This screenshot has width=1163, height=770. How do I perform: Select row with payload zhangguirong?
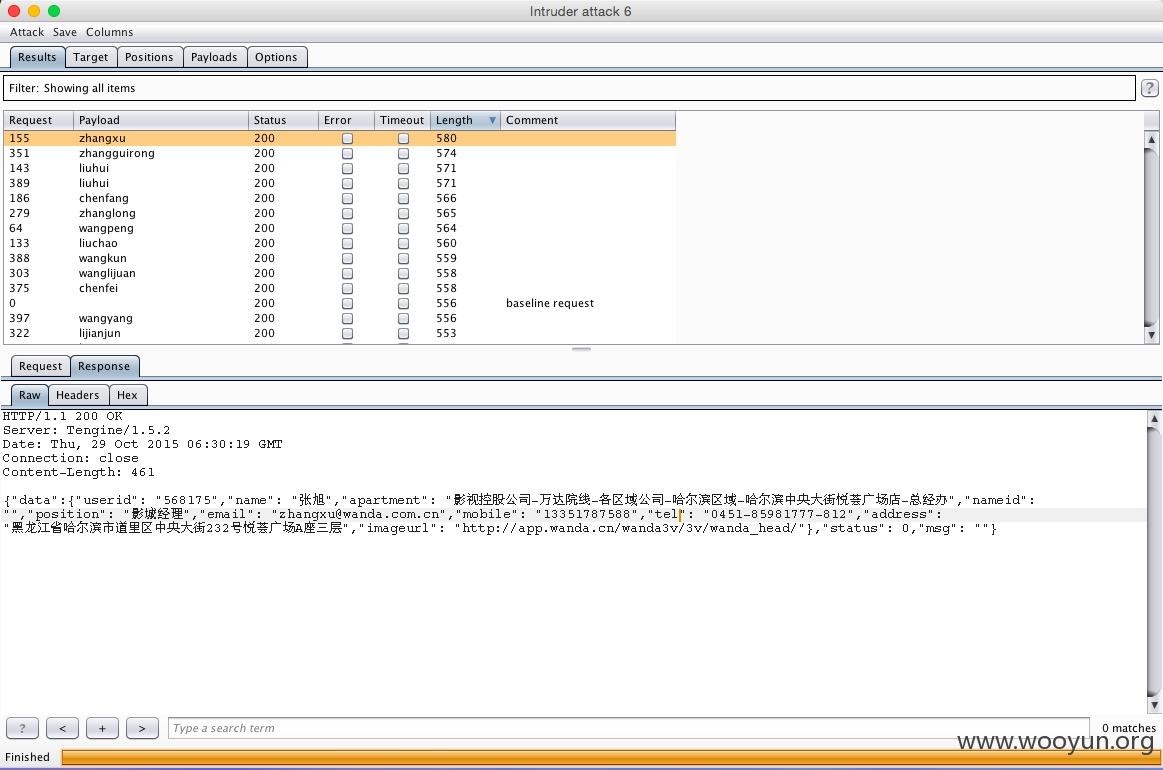(x=340, y=154)
